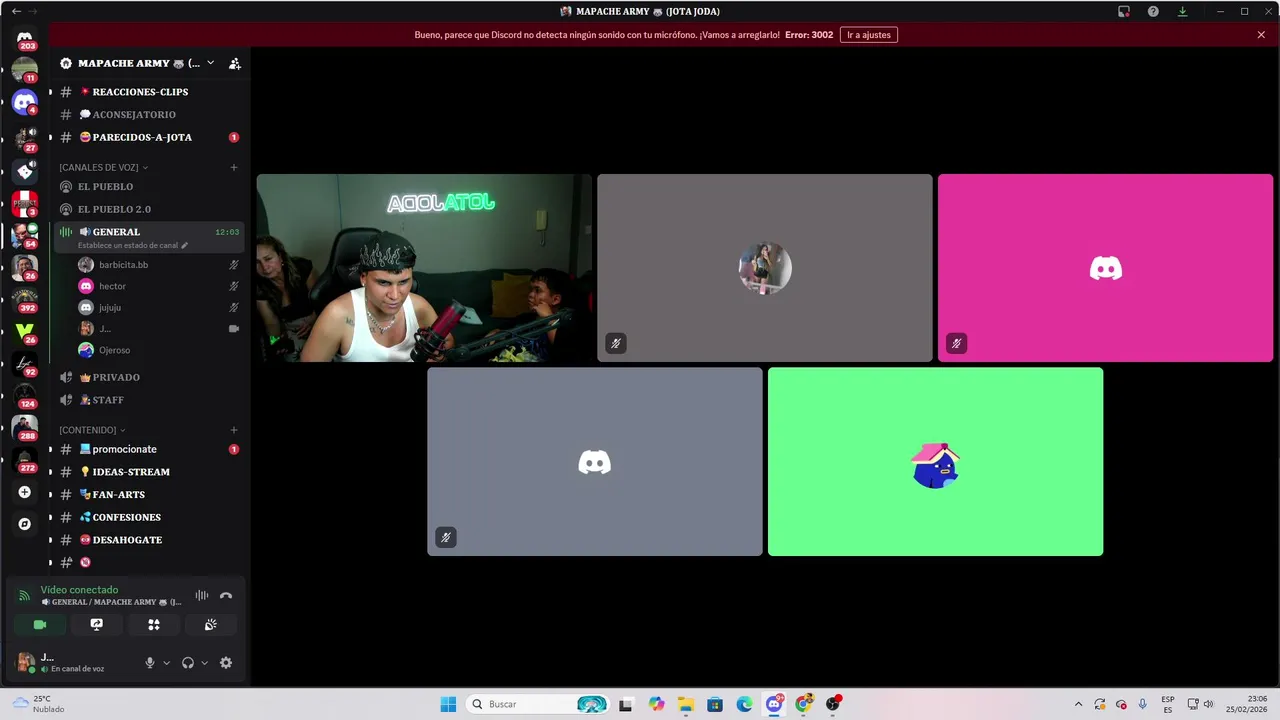
Task: Collapse the CANALES DE VOZ category
Action: point(103,167)
